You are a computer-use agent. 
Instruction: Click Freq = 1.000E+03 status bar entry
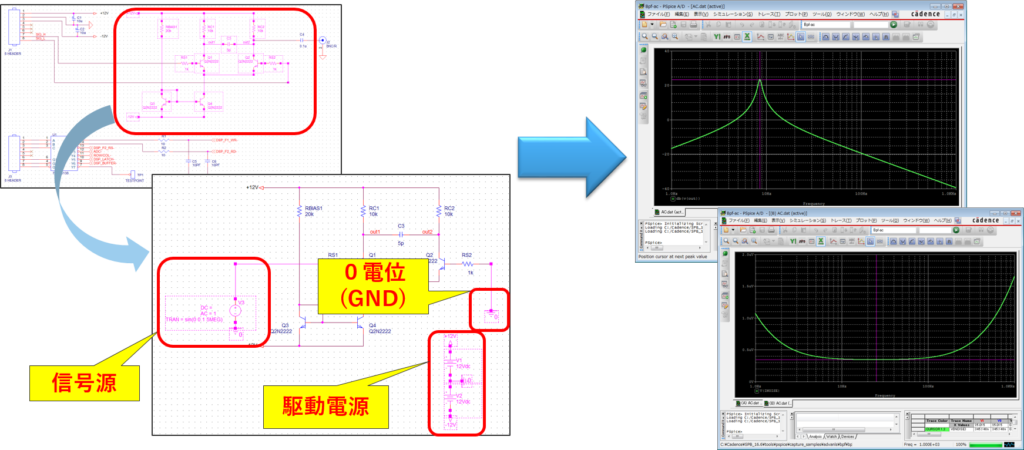point(921,444)
